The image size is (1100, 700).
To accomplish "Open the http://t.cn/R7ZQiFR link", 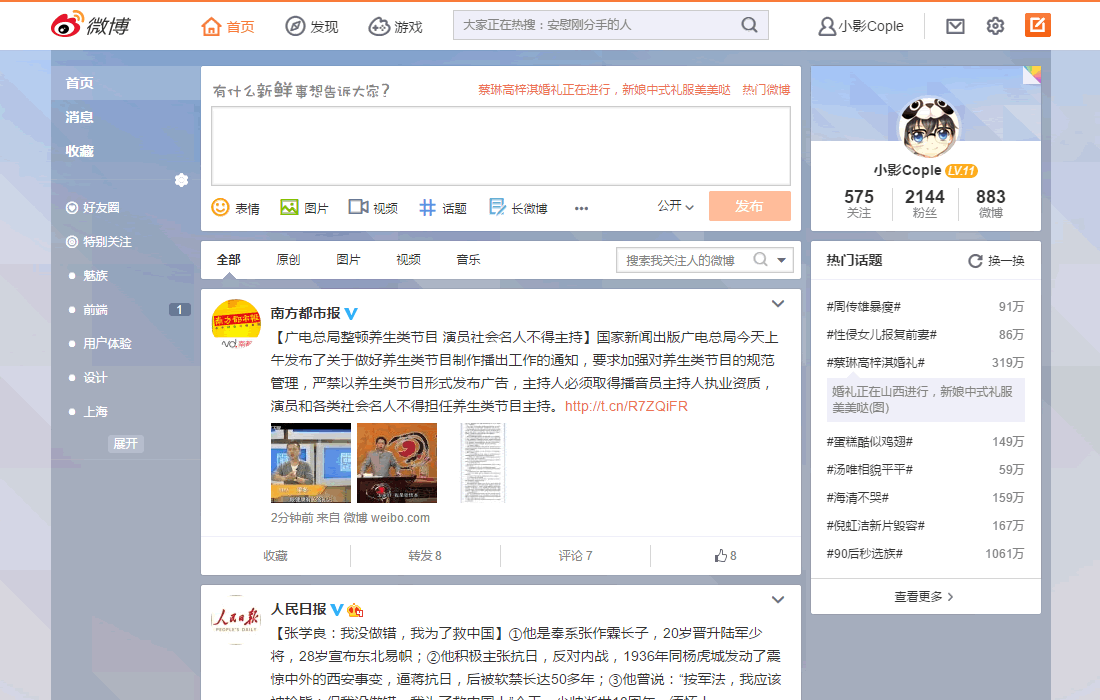I will click(626, 406).
